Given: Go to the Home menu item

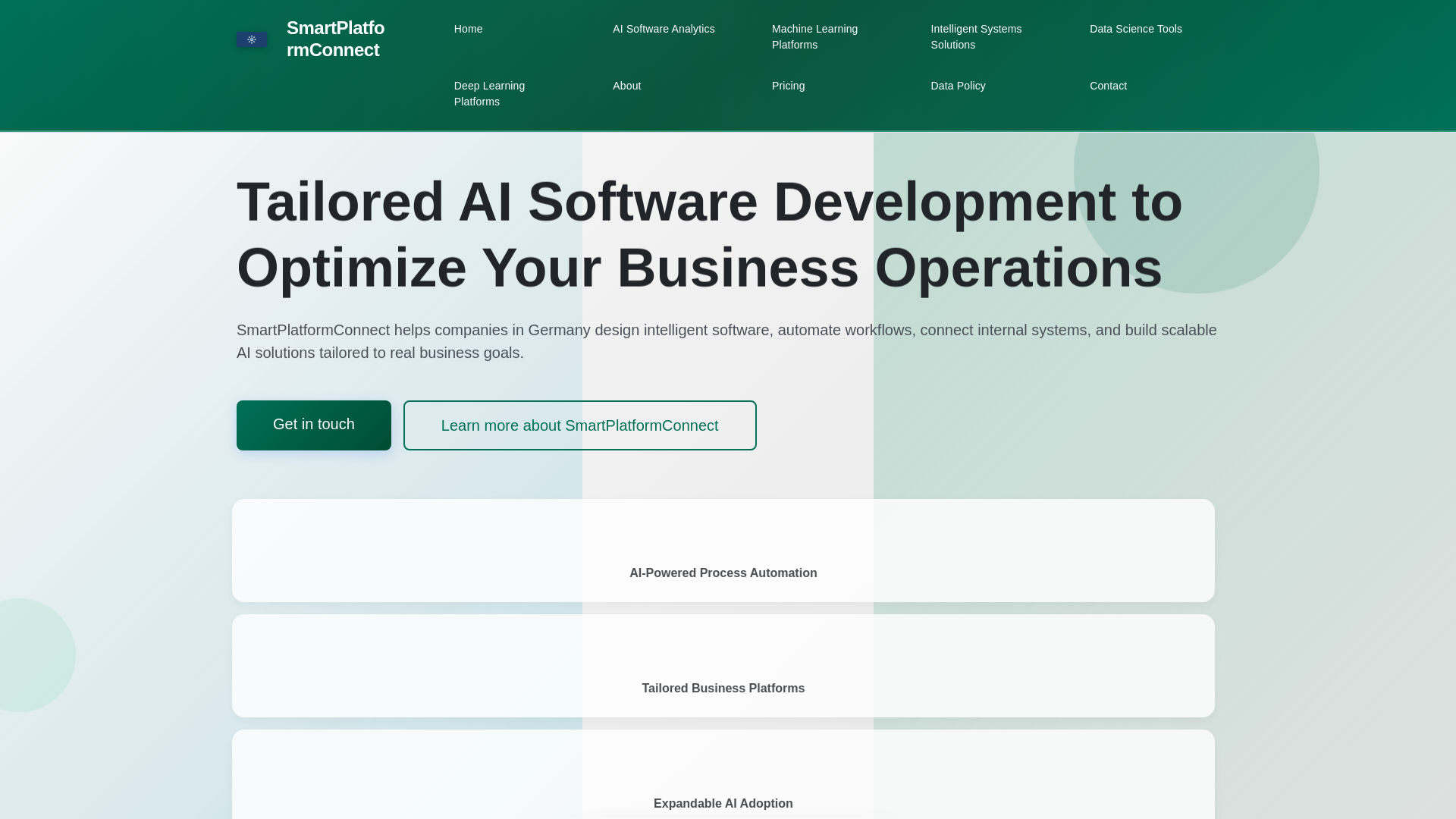Looking at the screenshot, I should click(468, 29).
